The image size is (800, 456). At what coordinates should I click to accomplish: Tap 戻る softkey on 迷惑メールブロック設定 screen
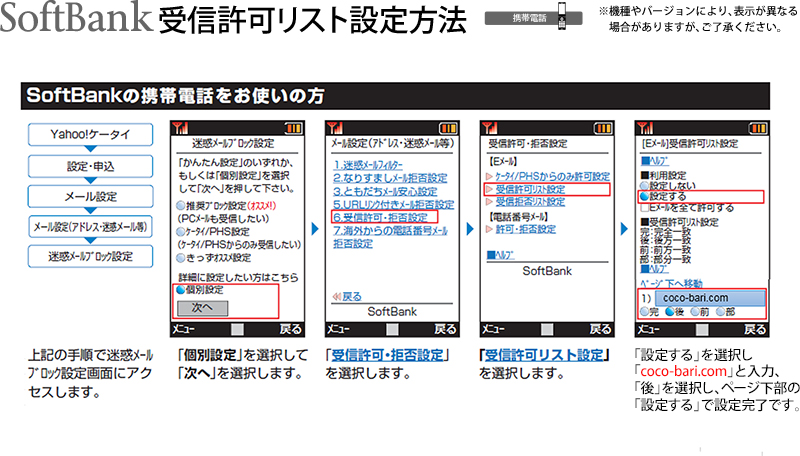point(290,330)
